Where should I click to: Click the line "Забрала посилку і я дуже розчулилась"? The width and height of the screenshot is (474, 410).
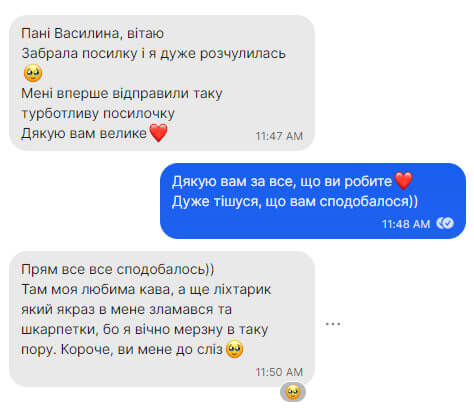click(154, 53)
